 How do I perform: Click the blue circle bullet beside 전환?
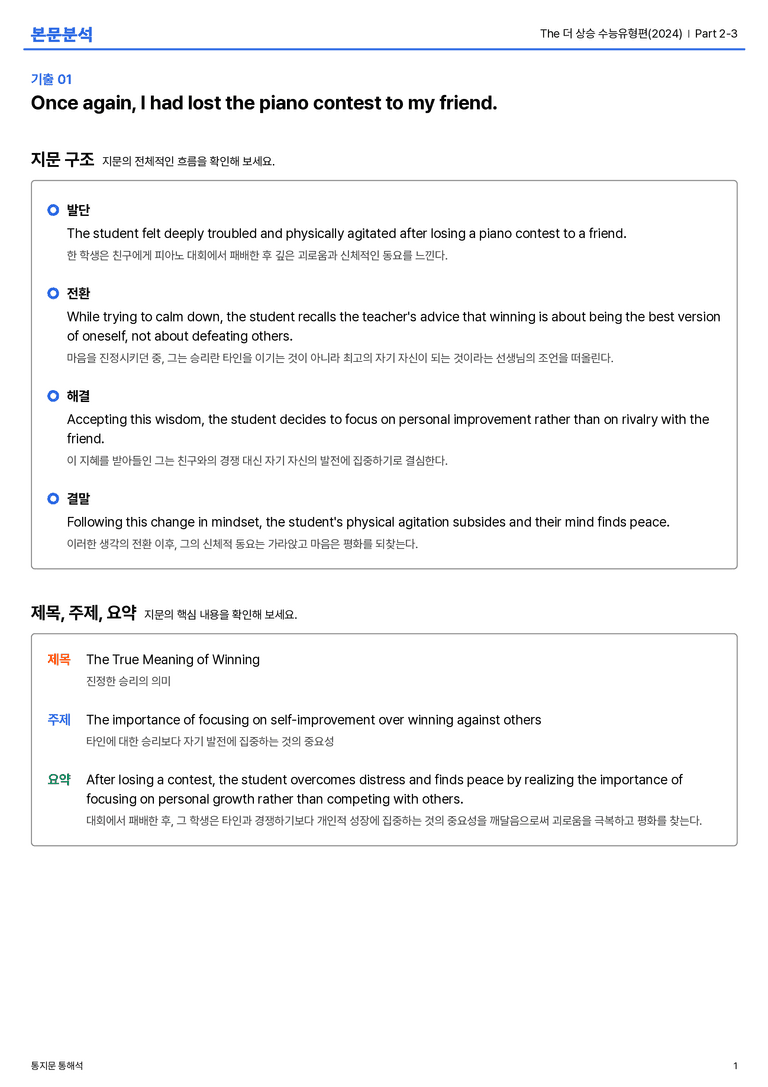coord(53,293)
